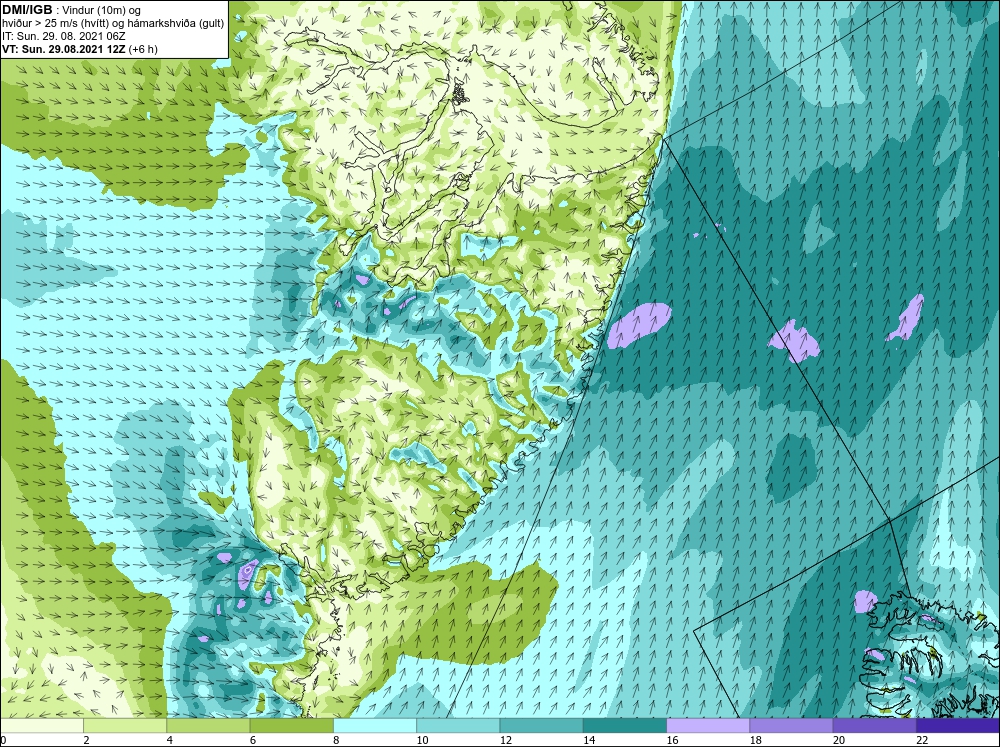Click the 2–4 m/s light green legend swatch
The image size is (1000, 747).
tap(125, 726)
